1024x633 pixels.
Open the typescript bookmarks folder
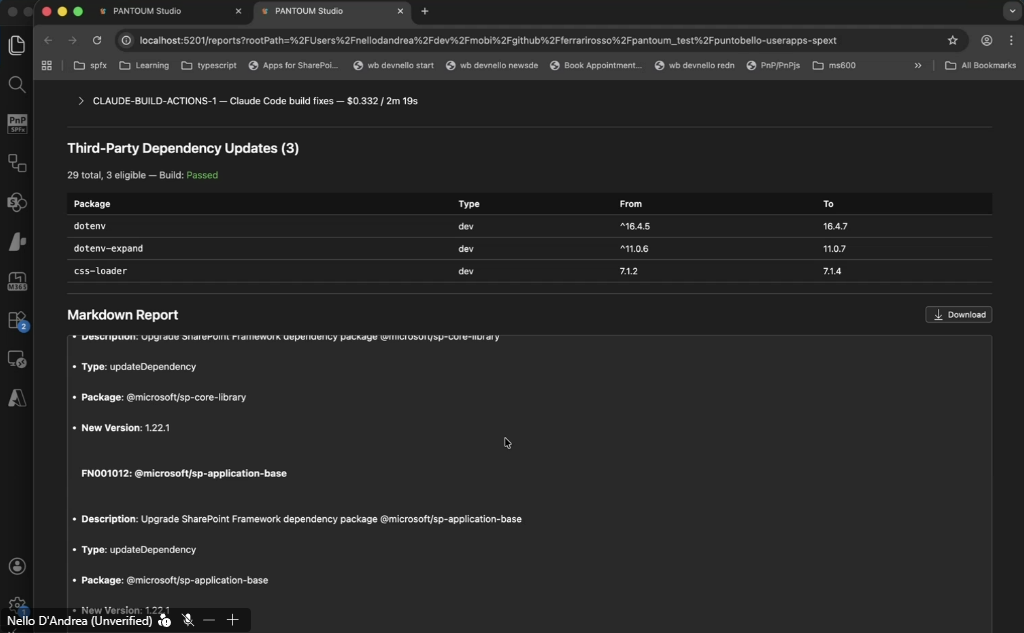tap(209, 66)
